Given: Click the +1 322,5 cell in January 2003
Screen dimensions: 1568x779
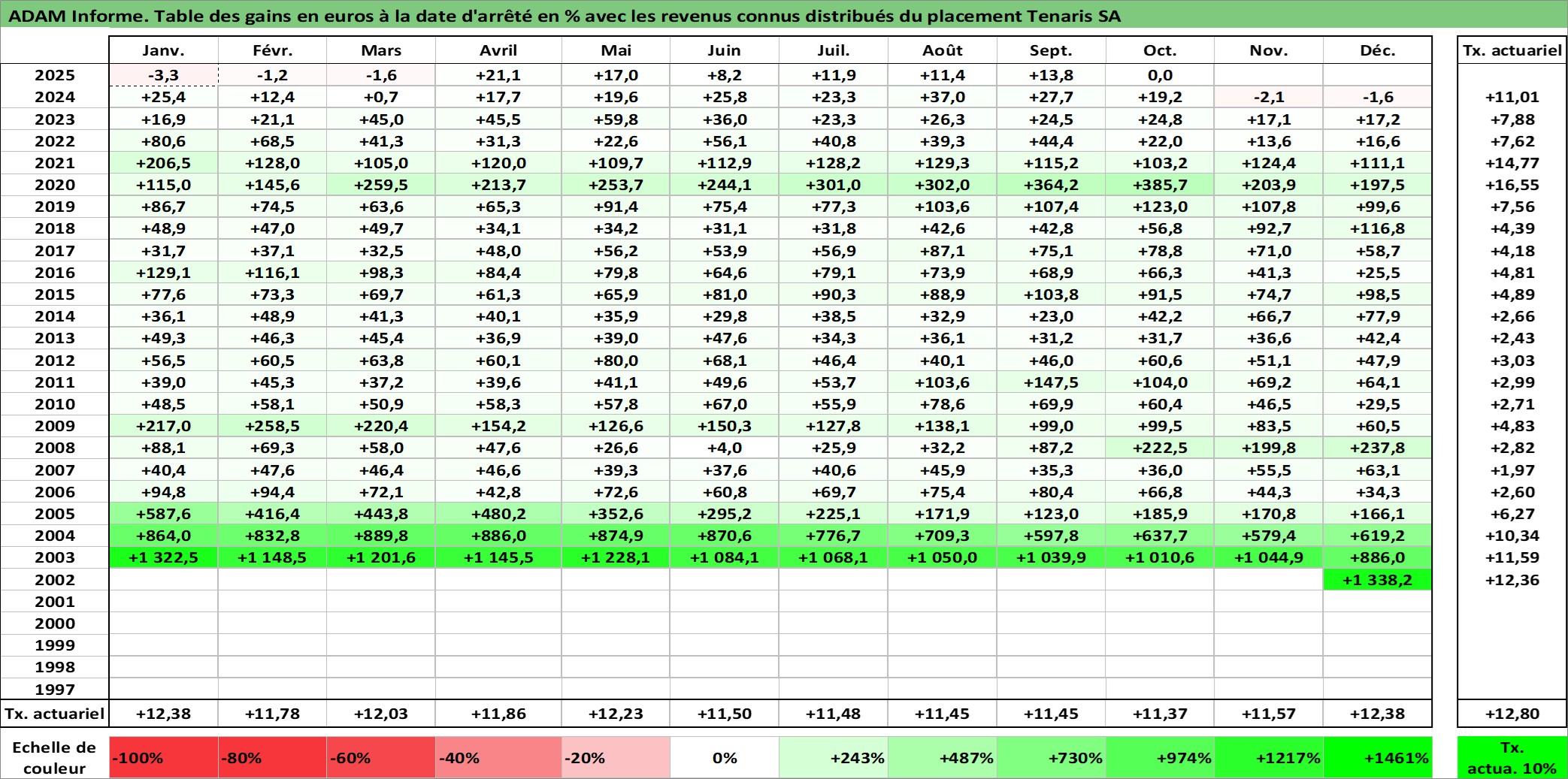Looking at the screenshot, I should click(x=163, y=557).
